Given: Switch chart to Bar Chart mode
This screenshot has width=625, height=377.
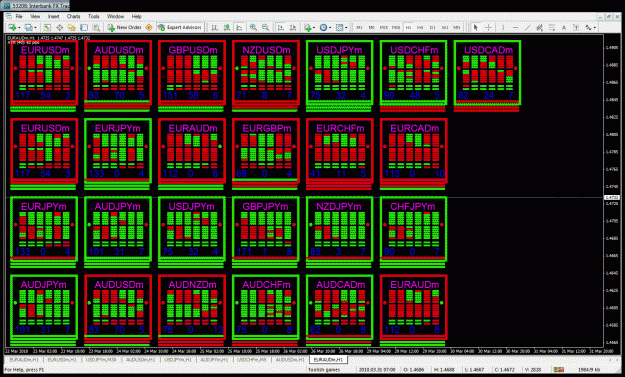Looking at the screenshot, I should pos(214,27).
